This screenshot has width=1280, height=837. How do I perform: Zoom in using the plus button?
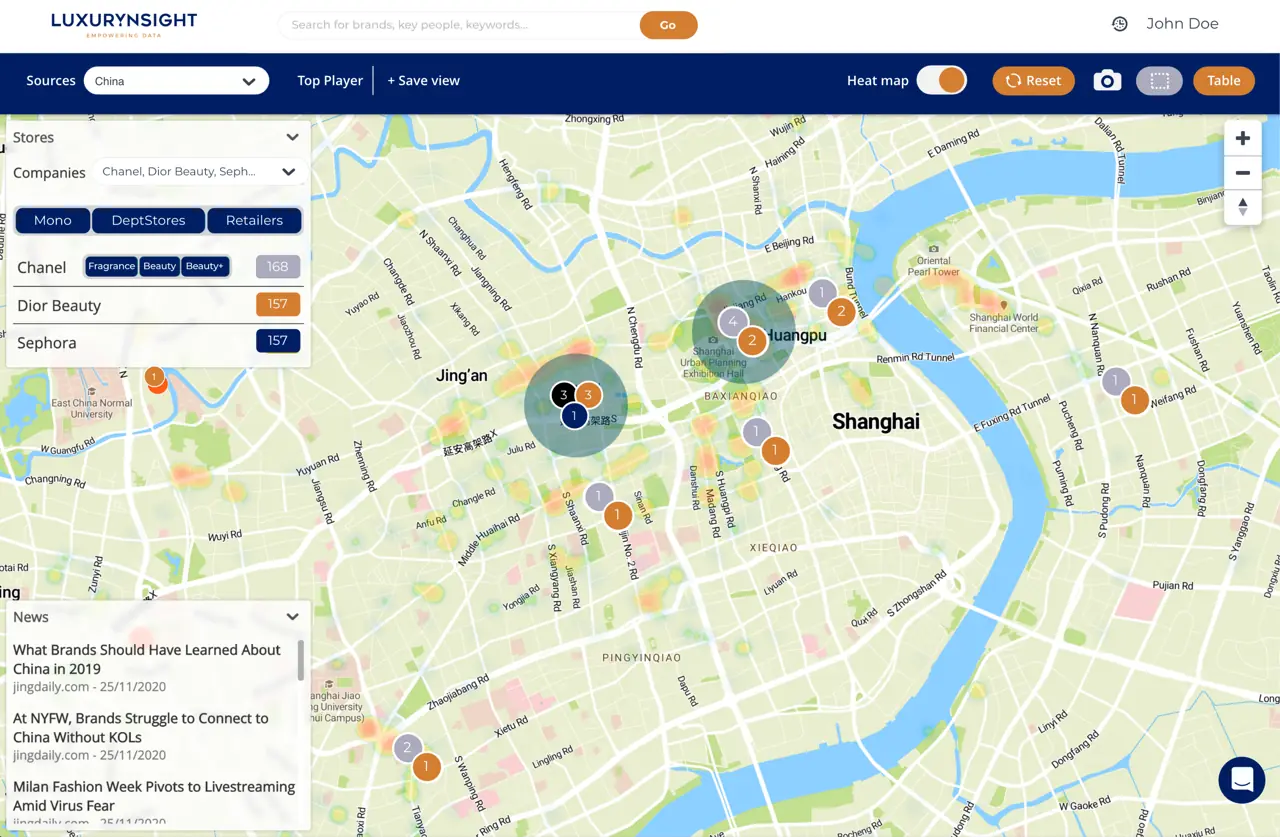point(1242,139)
